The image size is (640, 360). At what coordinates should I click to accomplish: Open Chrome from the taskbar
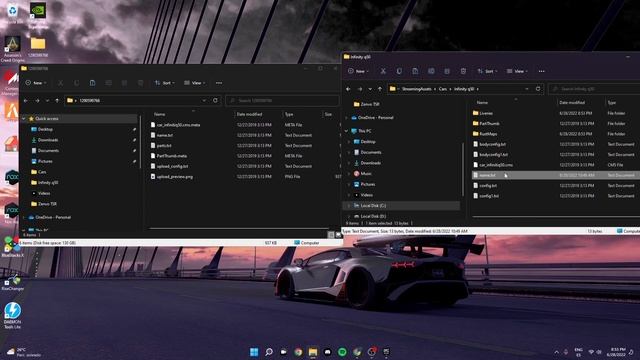point(298,352)
